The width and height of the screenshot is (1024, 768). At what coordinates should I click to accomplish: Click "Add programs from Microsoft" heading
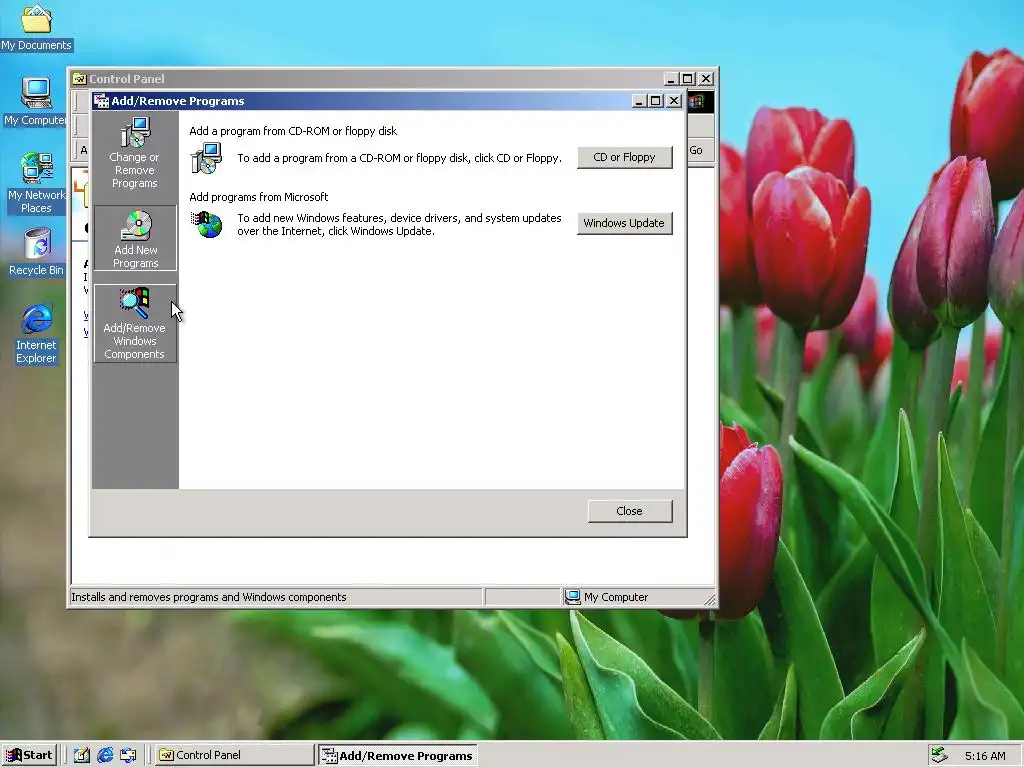[259, 197]
